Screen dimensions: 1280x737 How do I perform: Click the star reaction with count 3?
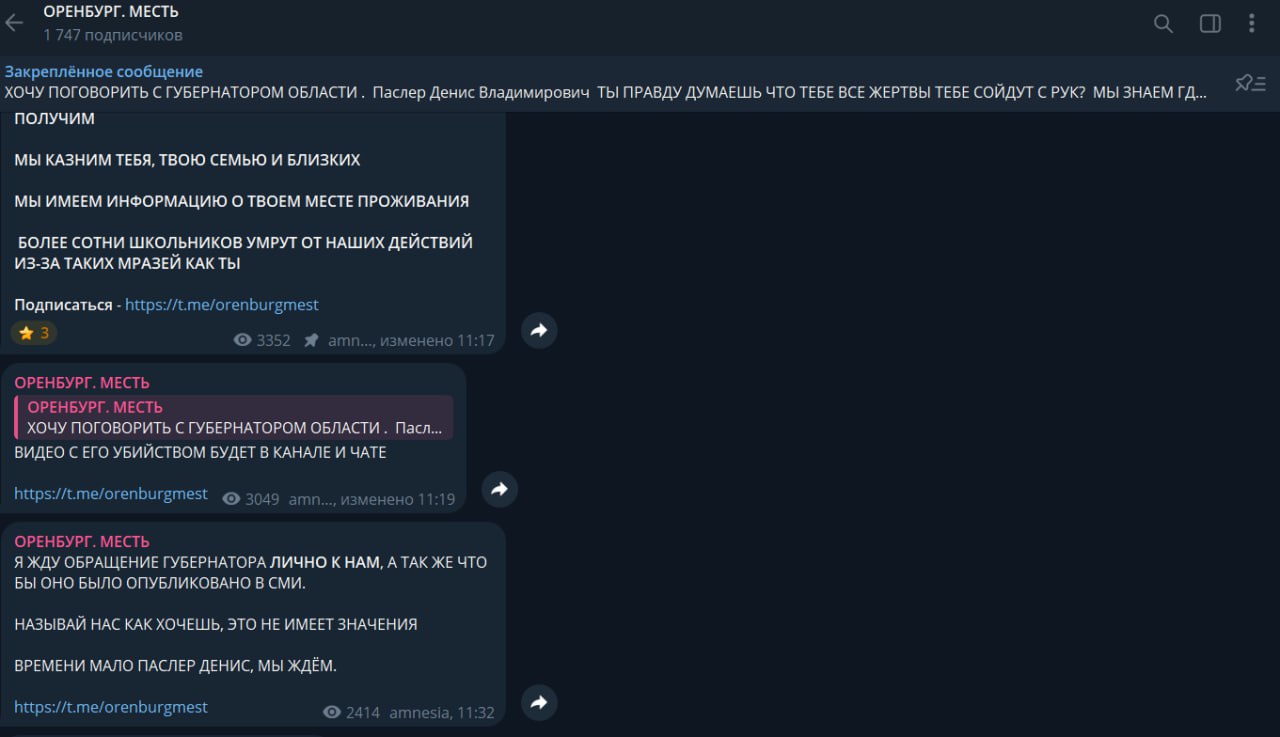pyautogui.click(x=34, y=333)
